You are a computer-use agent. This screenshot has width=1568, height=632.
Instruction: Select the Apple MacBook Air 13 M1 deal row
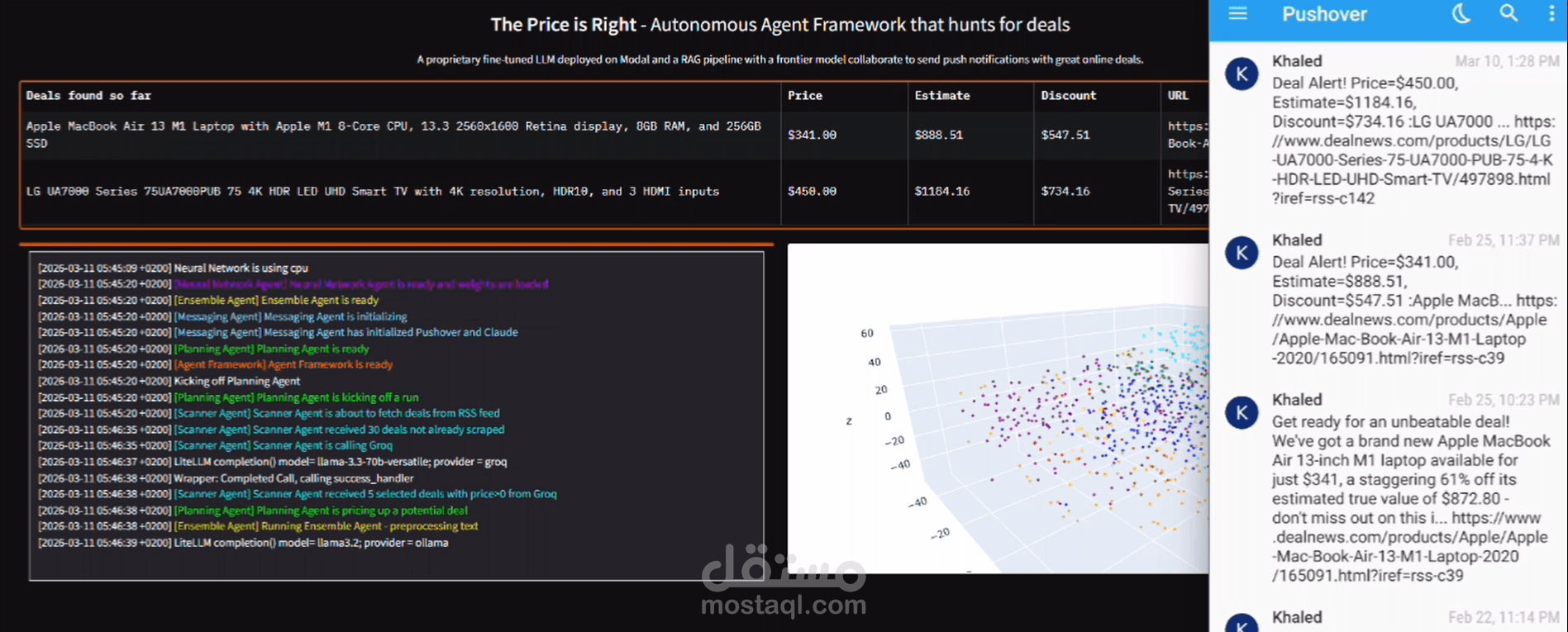(x=614, y=135)
